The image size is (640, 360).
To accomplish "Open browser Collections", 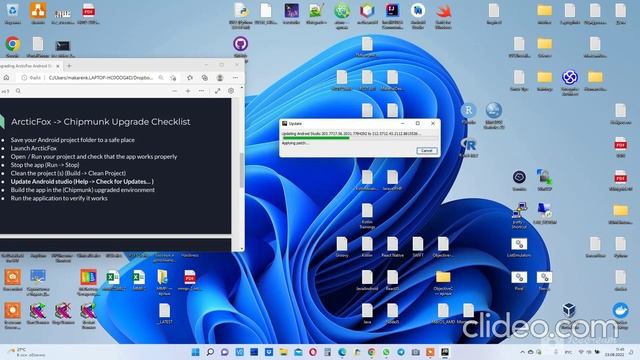I will 204,78.
